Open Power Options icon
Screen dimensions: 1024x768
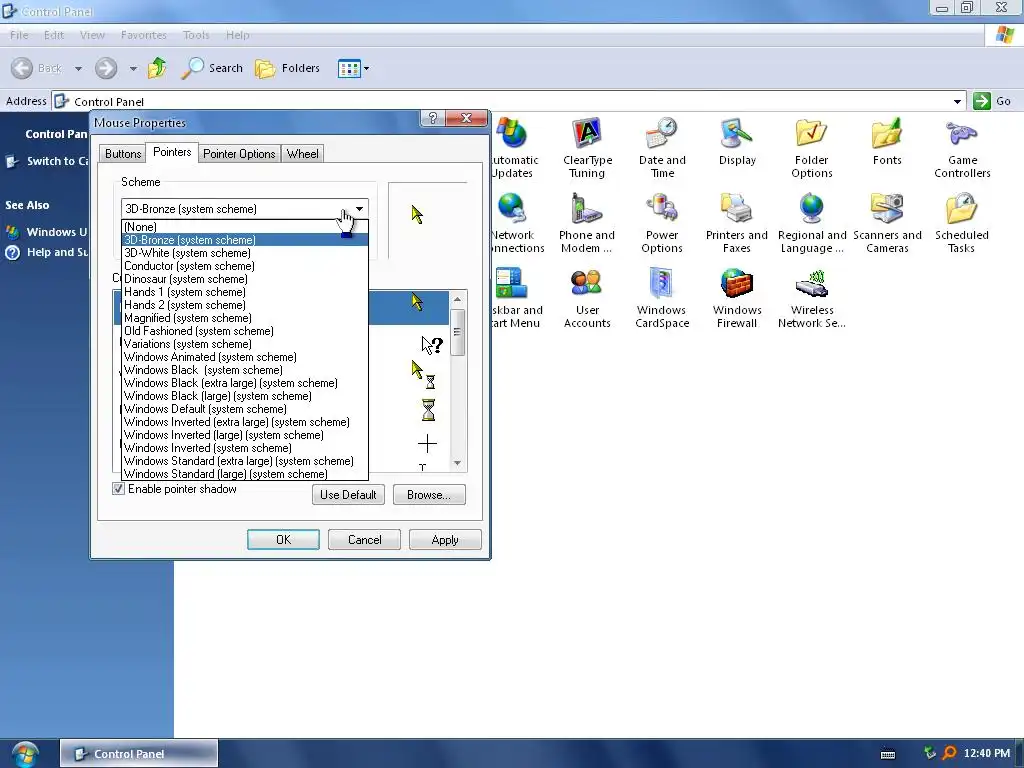662,223
